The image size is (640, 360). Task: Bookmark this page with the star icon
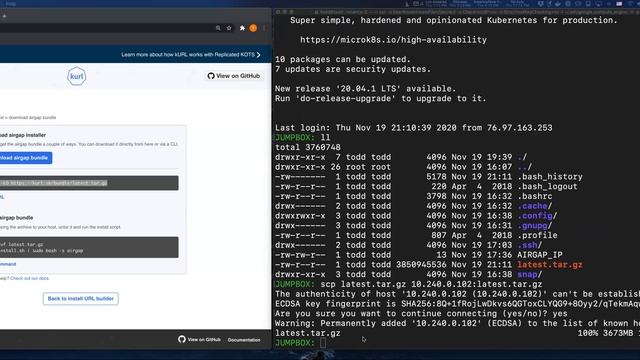(x=229, y=28)
